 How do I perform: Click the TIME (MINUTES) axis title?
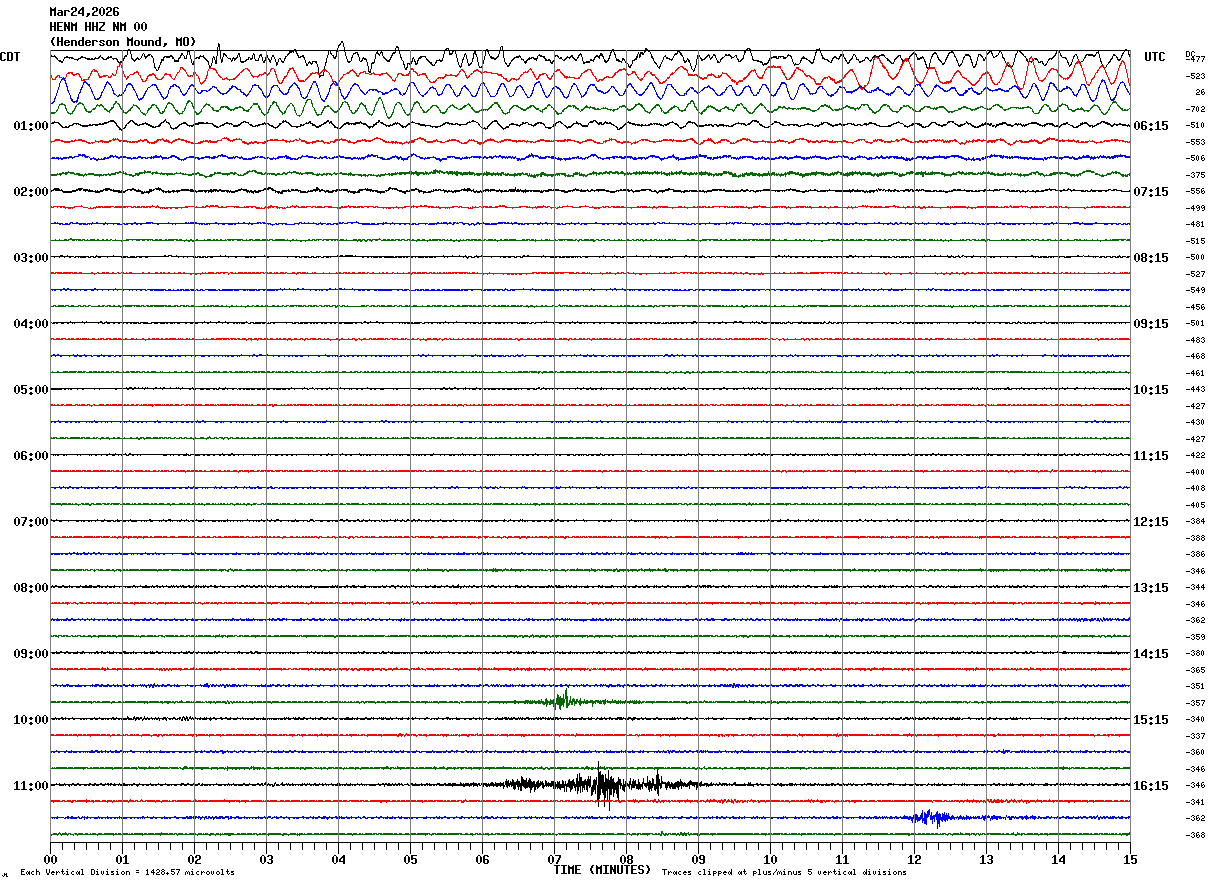pos(602,870)
